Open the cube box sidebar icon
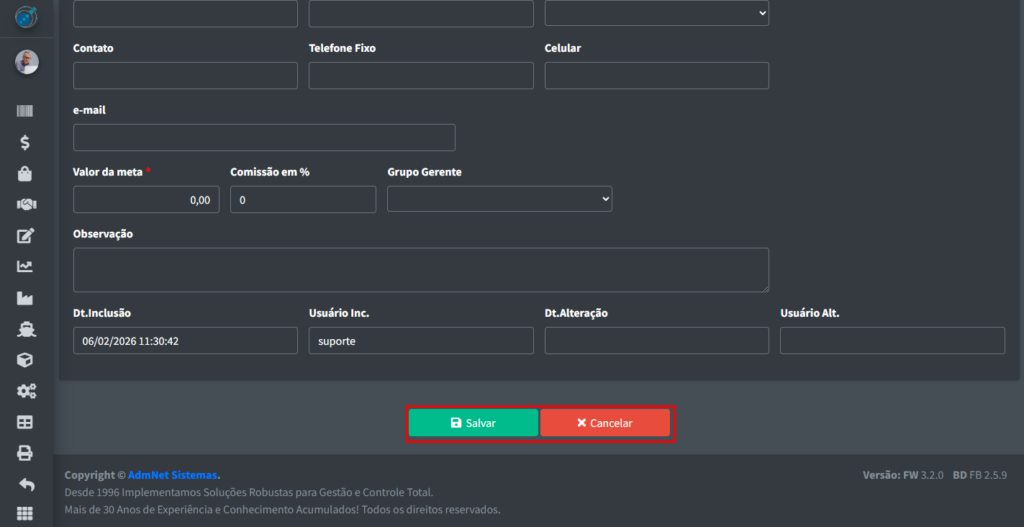The height and width of the screenshot is (527, 1024). click(x=25, y=360)
